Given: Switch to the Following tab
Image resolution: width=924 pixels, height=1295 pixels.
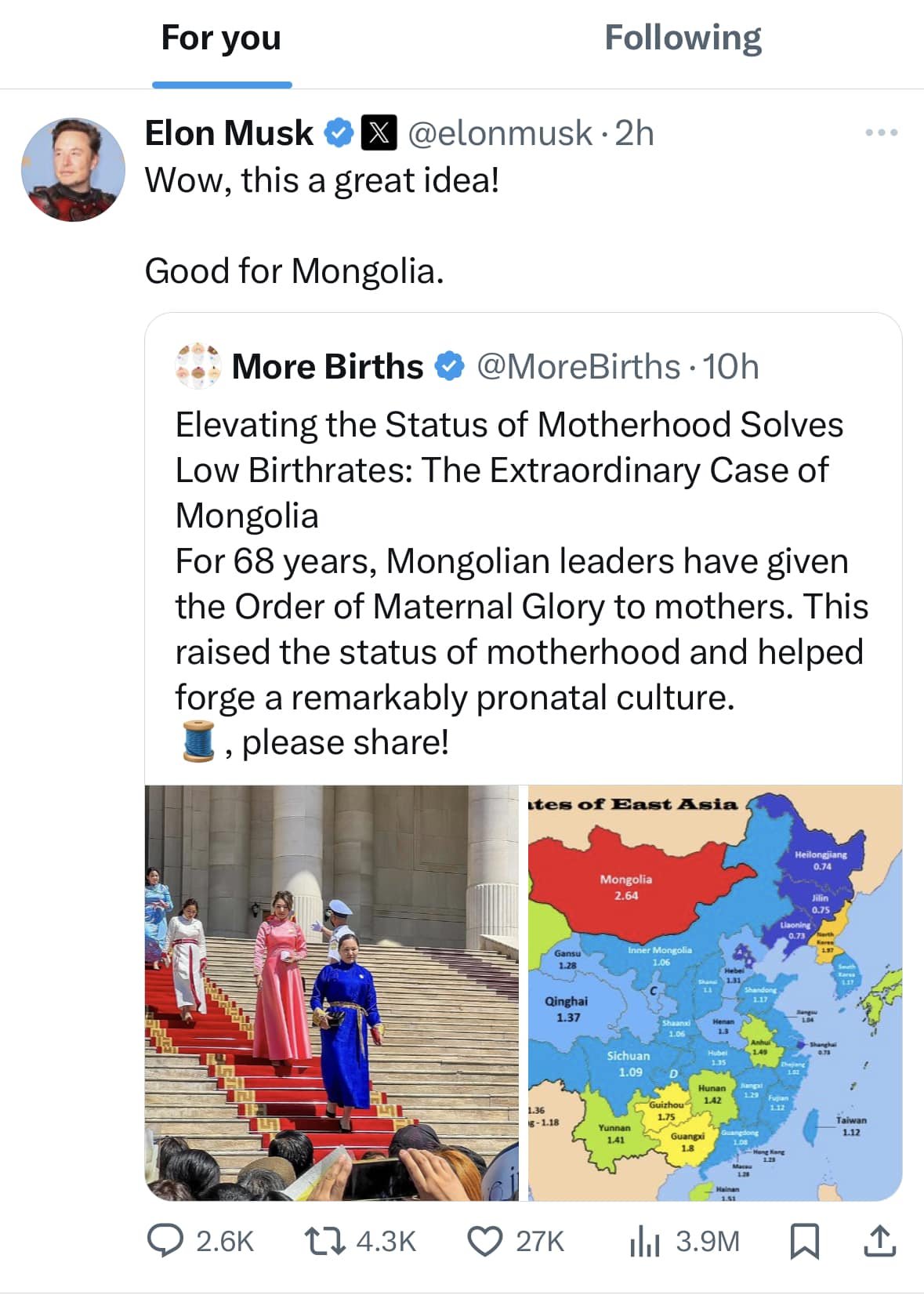Looking at the screenshot, I should 683,38.
